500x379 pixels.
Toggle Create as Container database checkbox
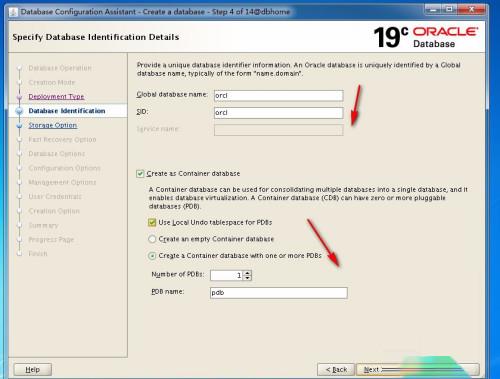point(140,174)
